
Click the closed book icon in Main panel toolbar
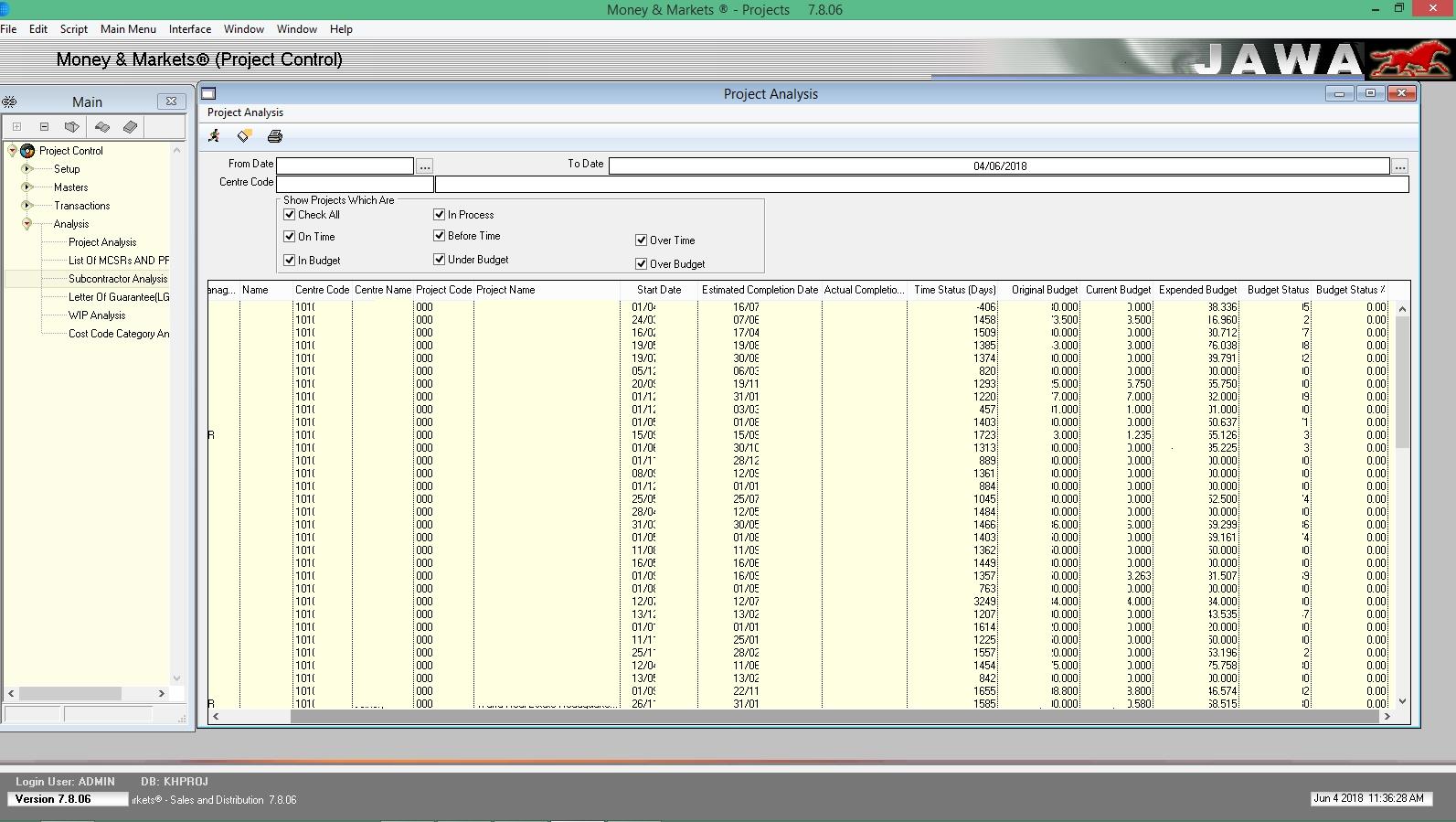coord(72,127)
